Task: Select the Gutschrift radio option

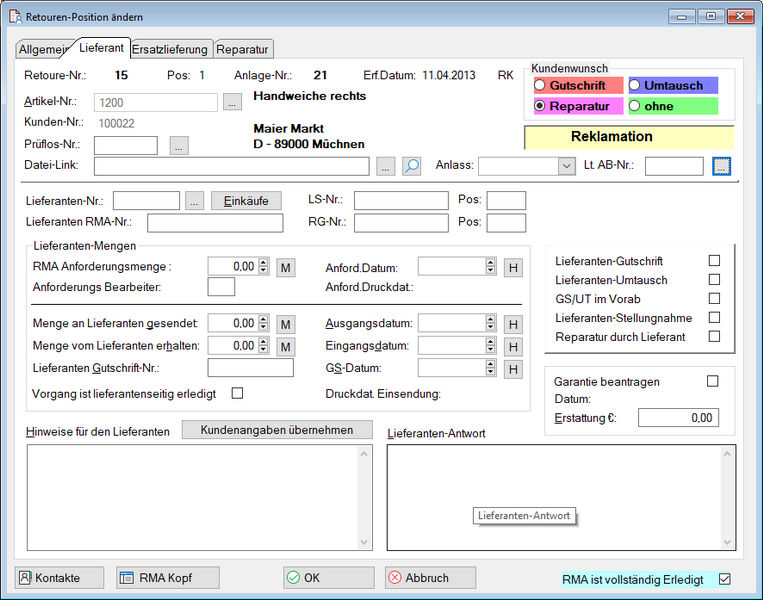Action: coord(539,86)
